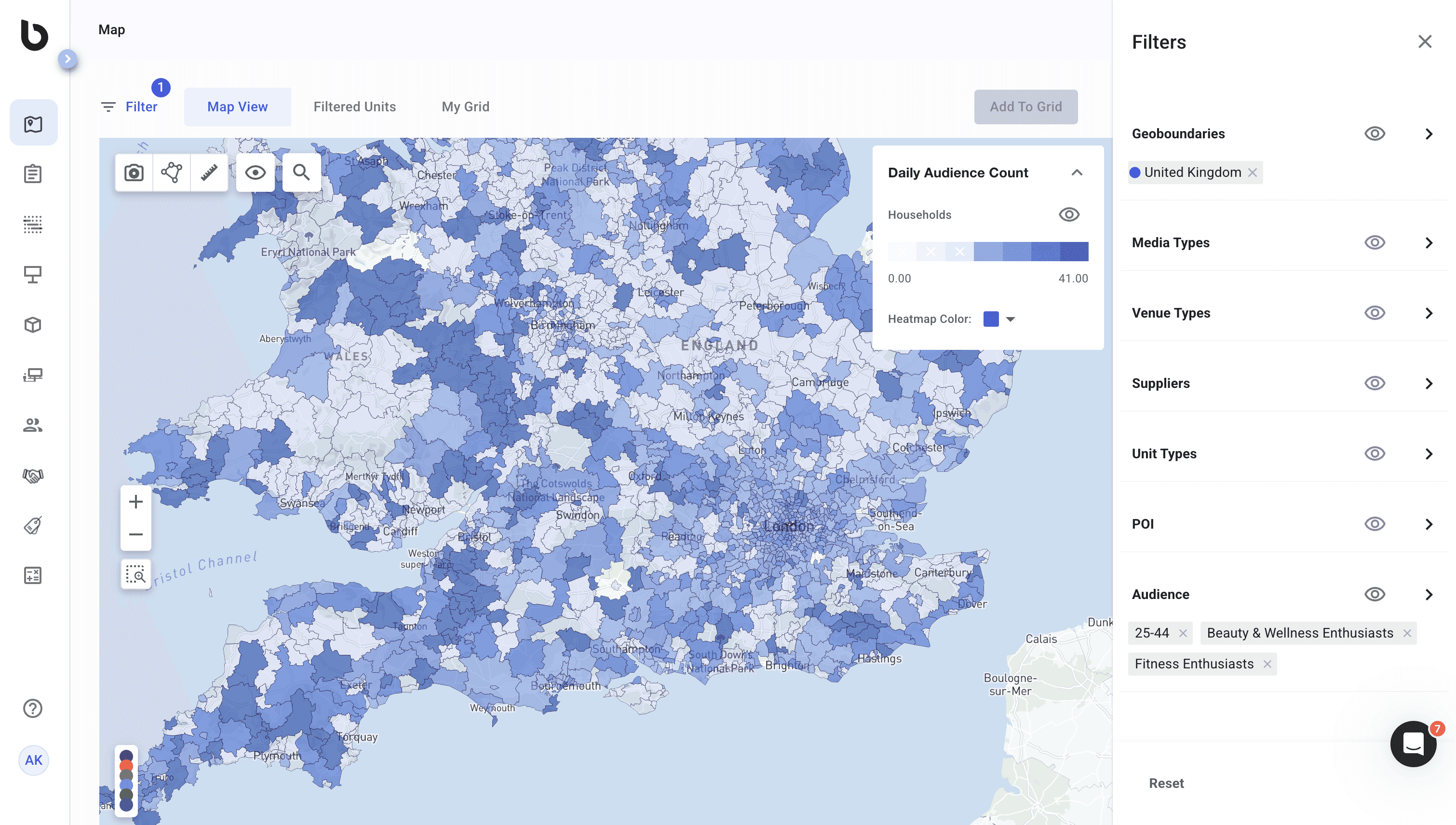The width and height of the screenshot is (1456, 825).
Task: Take a map screenshot with camera tool
Action: point(134,172)
